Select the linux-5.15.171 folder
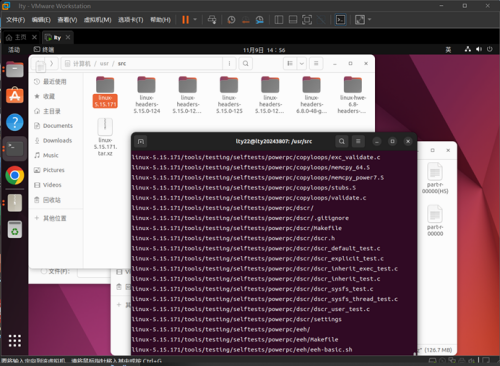 [105, 92]
